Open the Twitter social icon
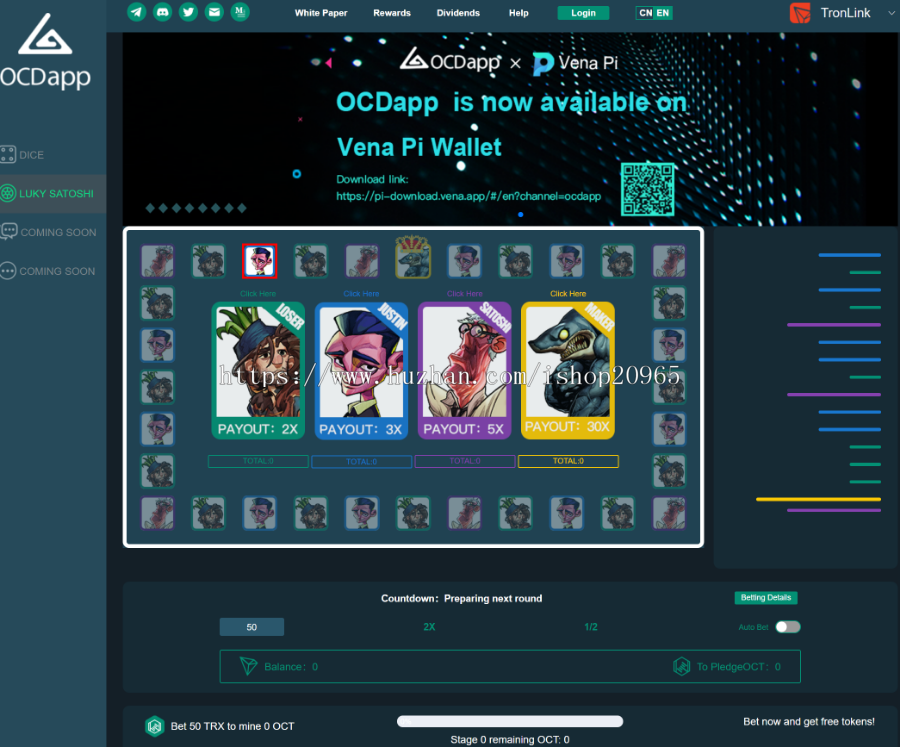The width and height of the screenshot is (900, 747). (188, 12)
